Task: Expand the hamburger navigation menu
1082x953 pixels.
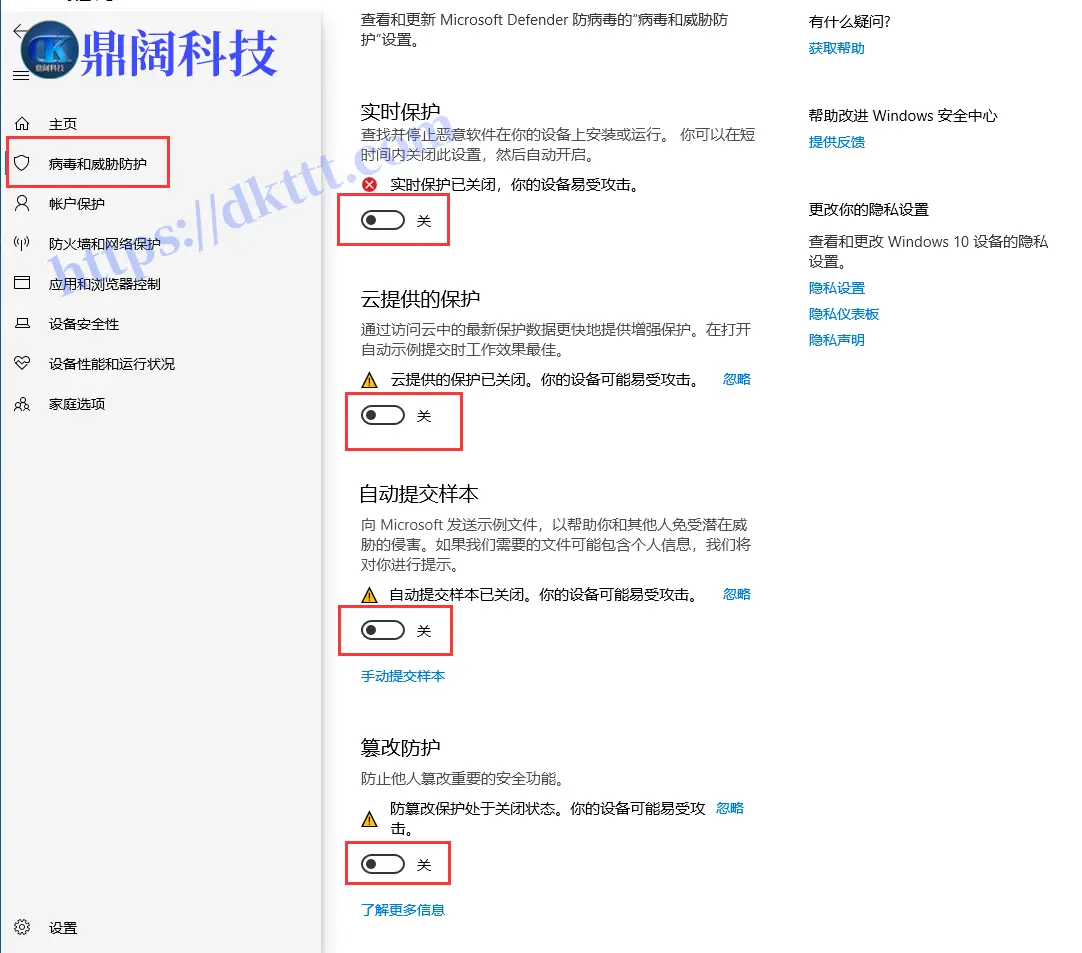Action: 20,76
